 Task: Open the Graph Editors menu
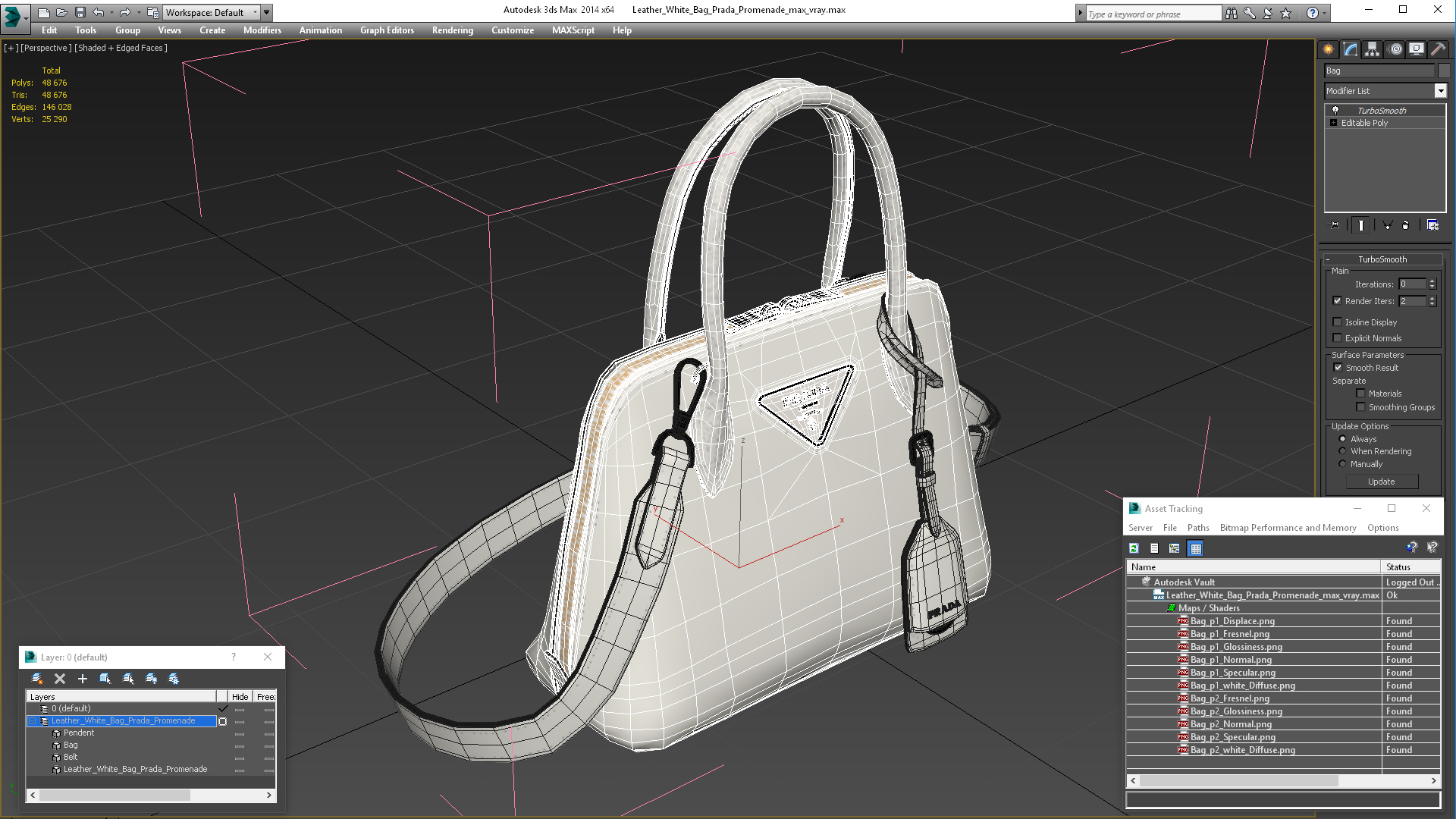coord(387,30)
